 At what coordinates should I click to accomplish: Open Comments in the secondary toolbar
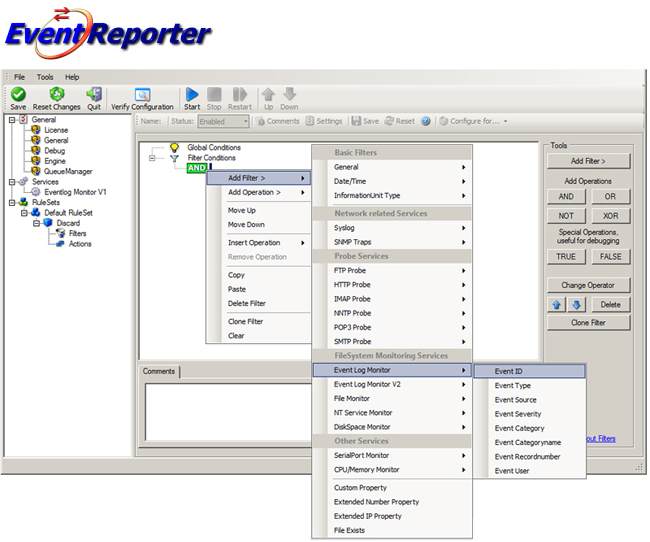point(278,121)
